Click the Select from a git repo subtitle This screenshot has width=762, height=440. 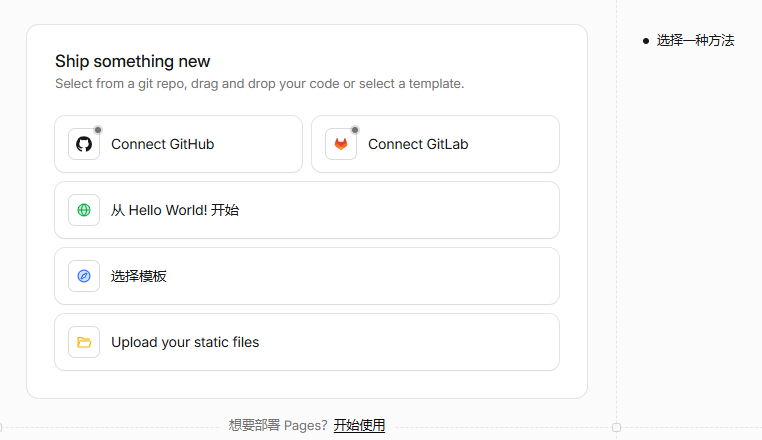260,84
